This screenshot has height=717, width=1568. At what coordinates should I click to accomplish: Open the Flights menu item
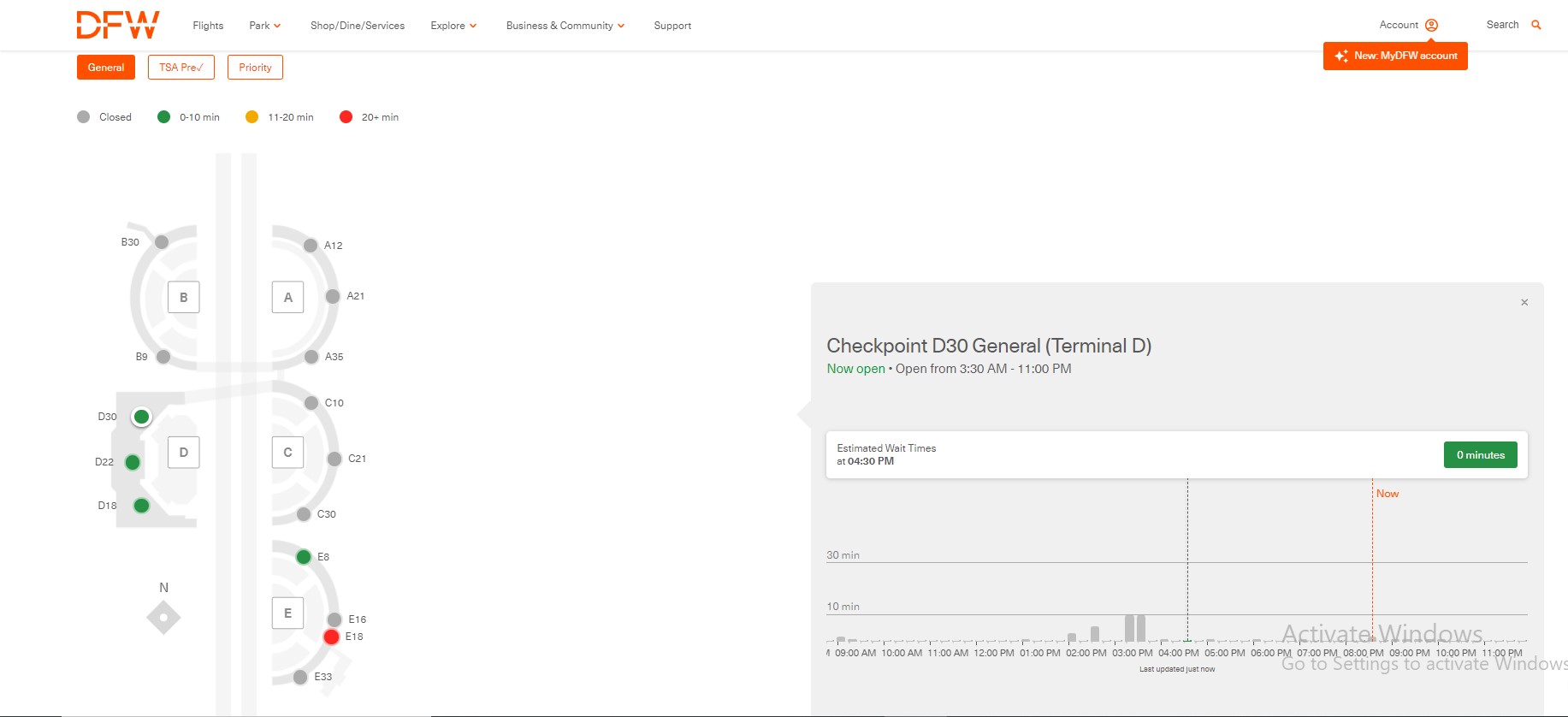208,26
